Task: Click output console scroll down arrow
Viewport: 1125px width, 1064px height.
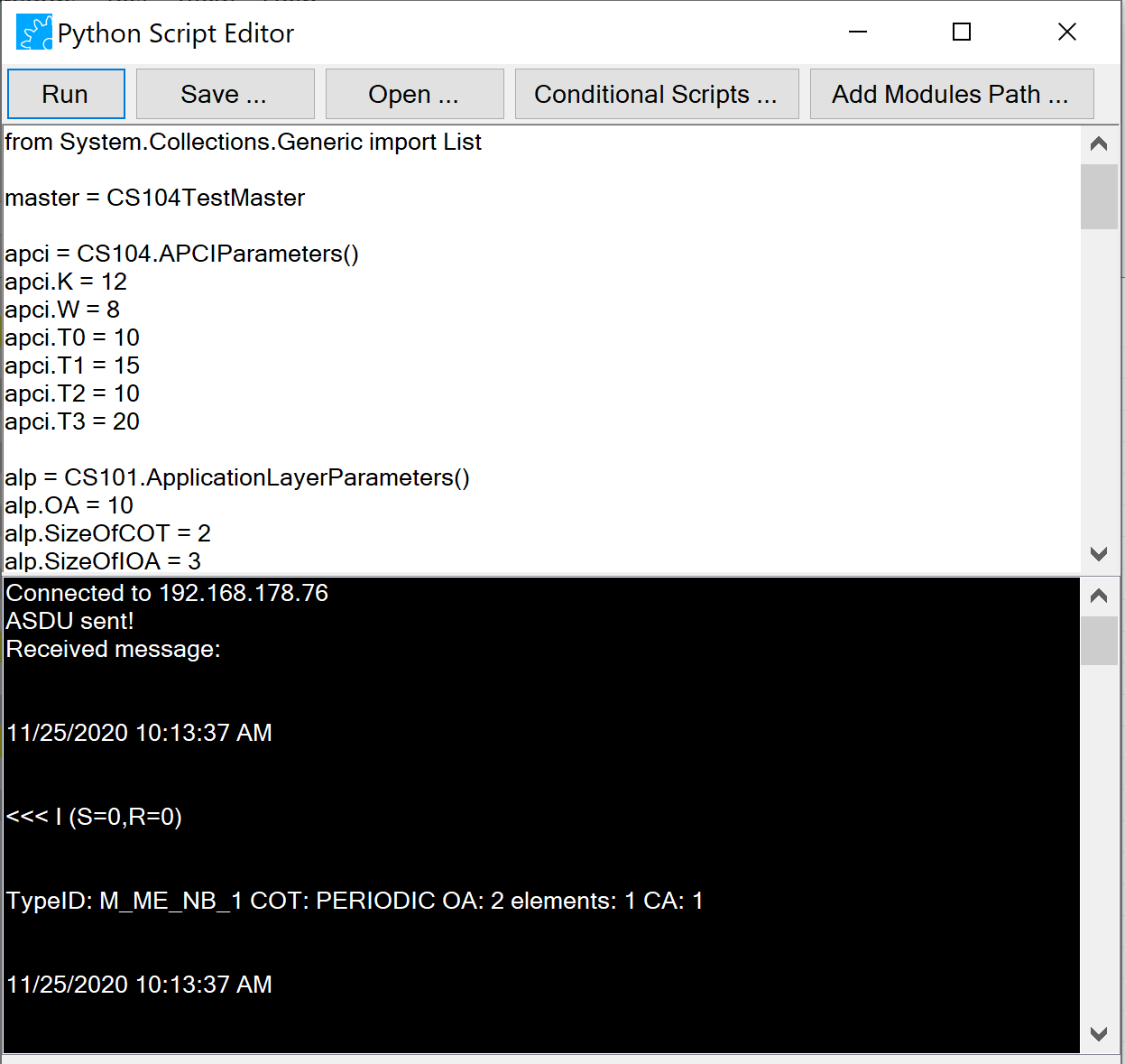Action: coord(1098,1034)
